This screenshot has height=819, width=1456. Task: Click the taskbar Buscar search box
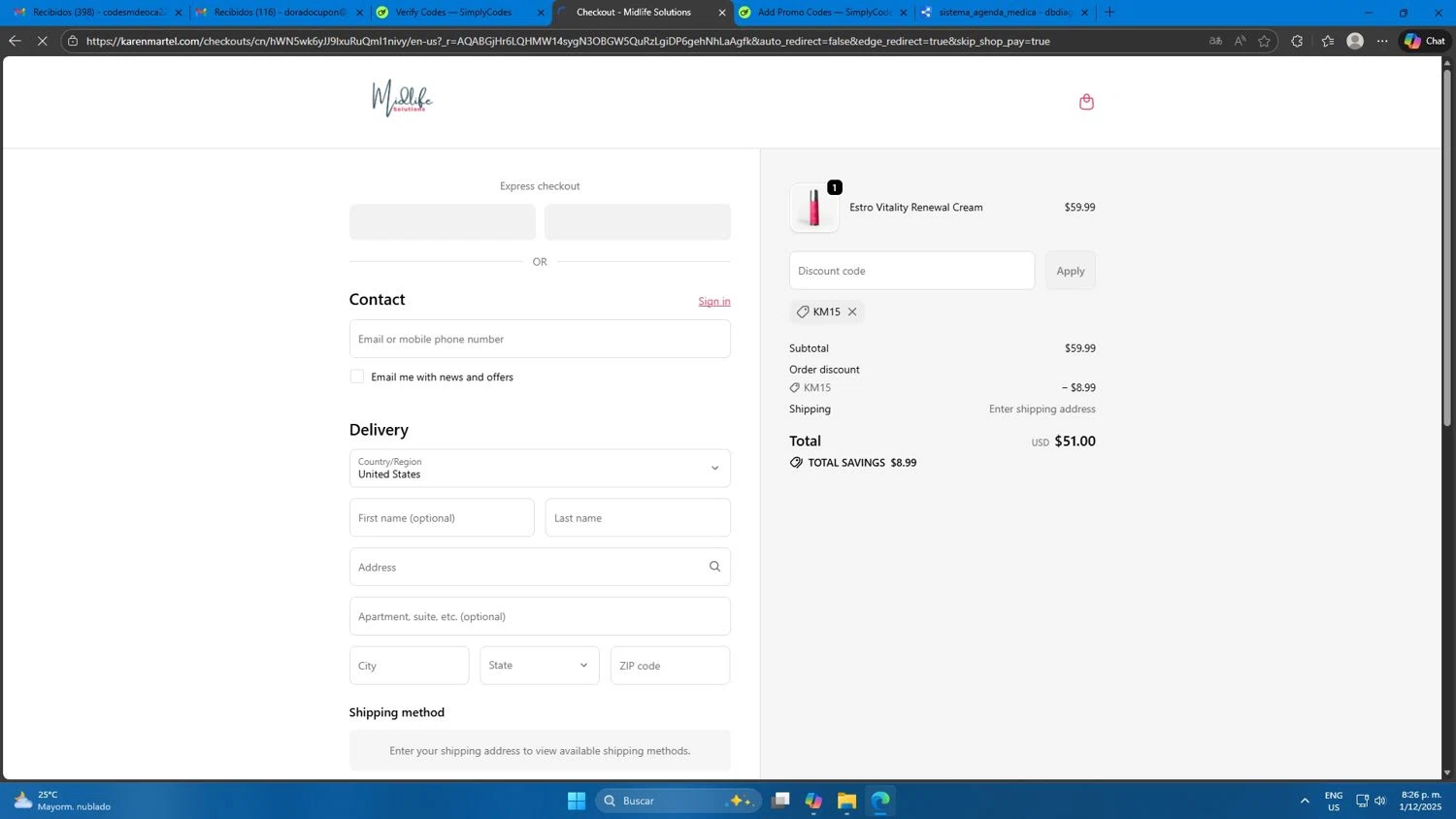678,801
